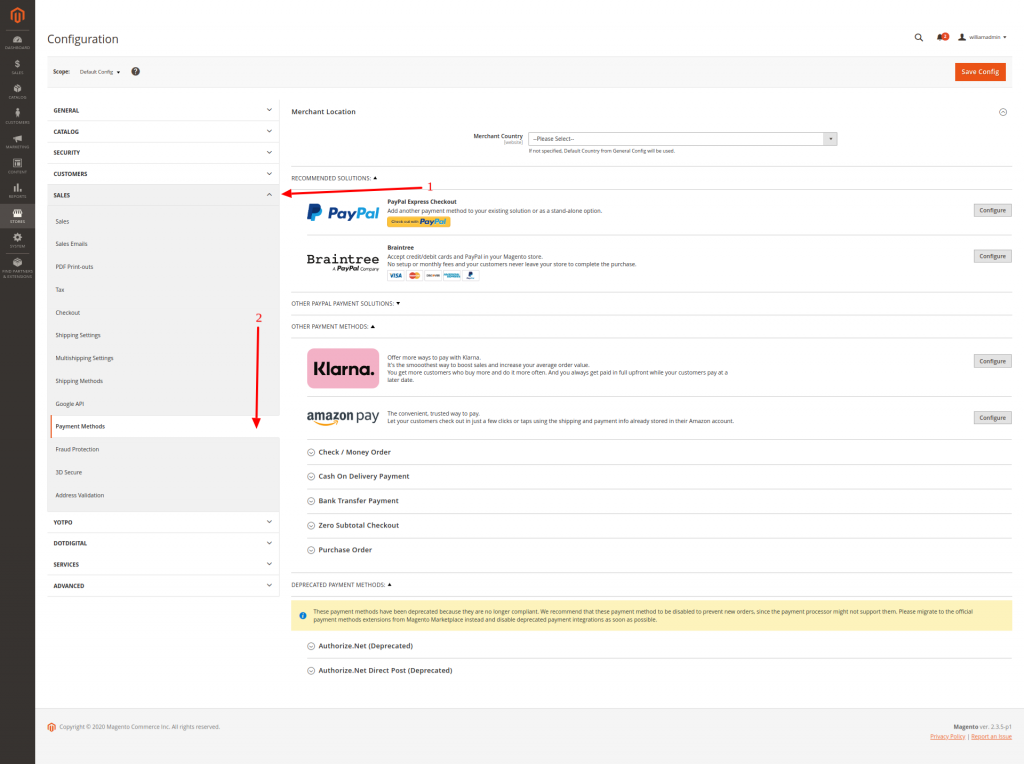Click the search magnifier icon

[919, 37]
